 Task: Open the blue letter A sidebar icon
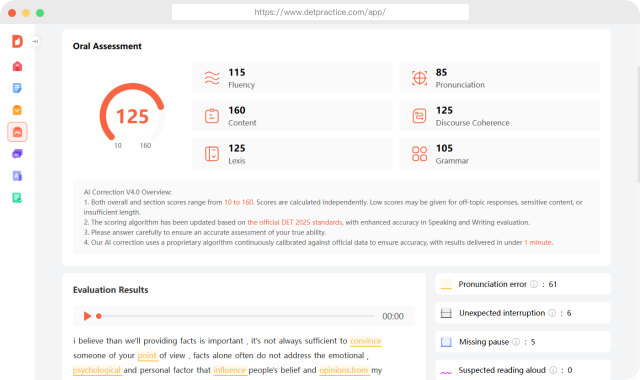[x=17, y=176]
